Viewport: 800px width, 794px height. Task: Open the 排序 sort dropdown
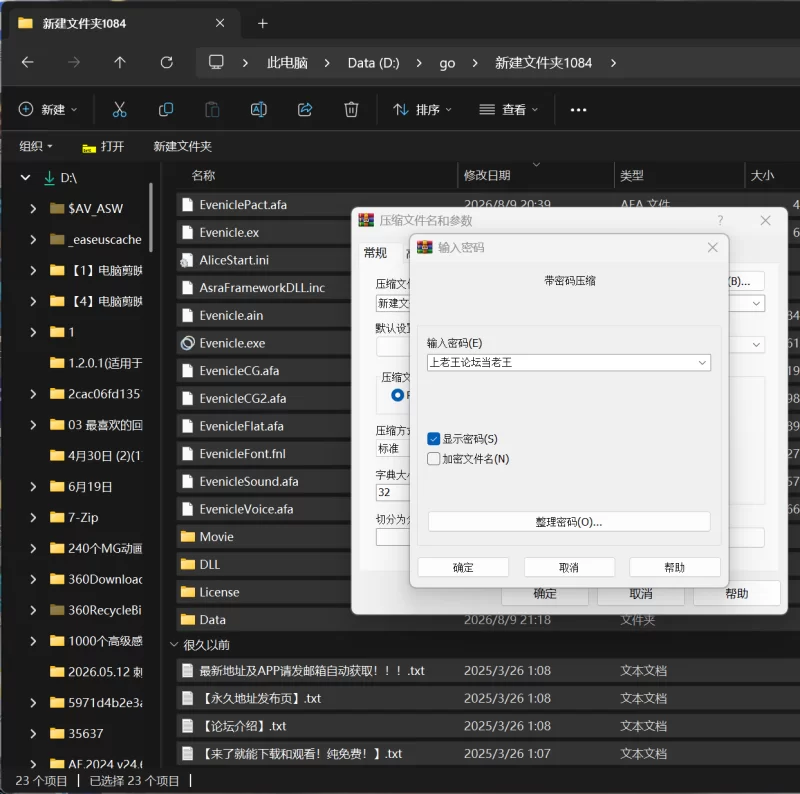point(422,109)
